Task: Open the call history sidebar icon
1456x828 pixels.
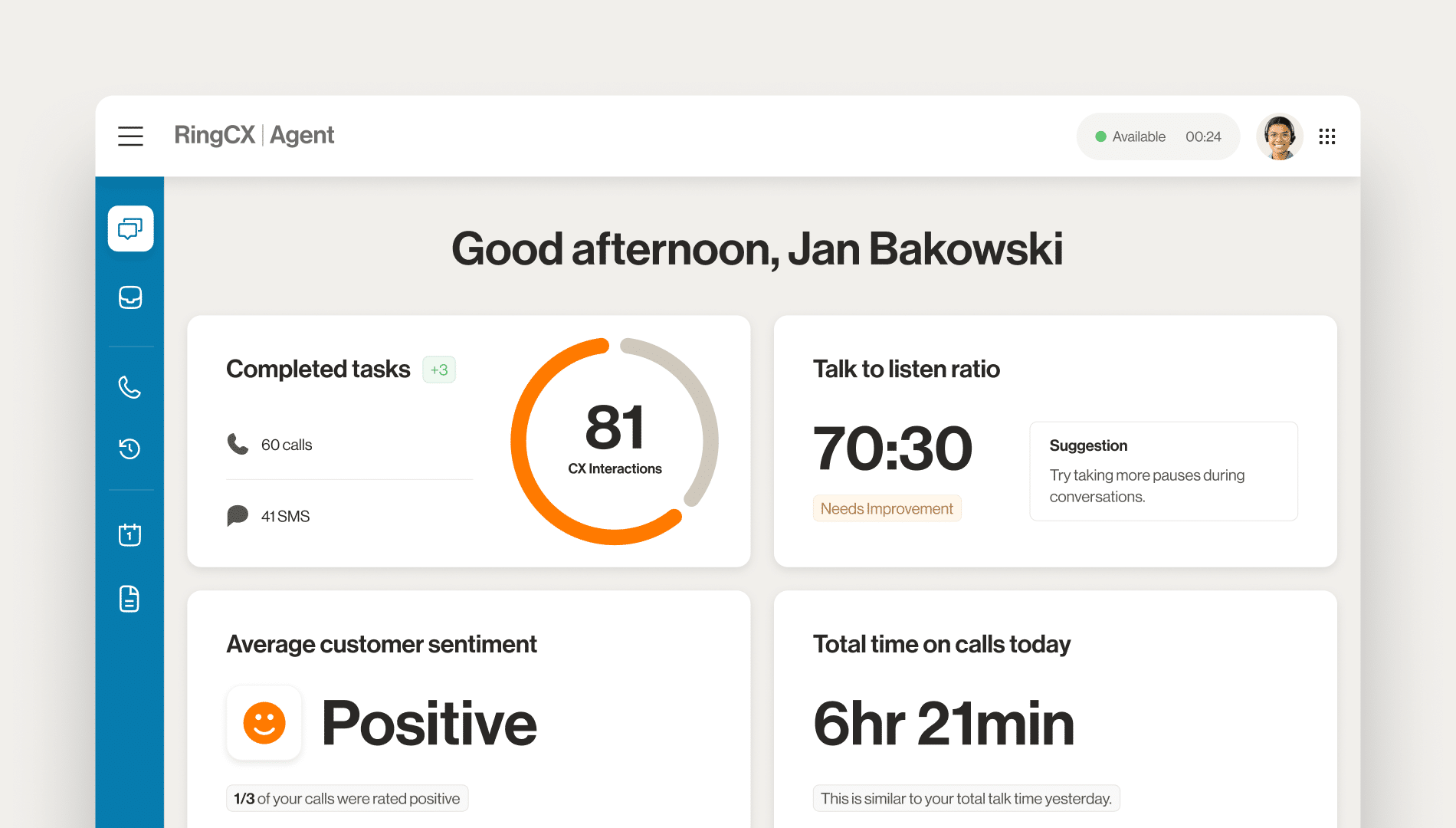Action: coord(130,449)
